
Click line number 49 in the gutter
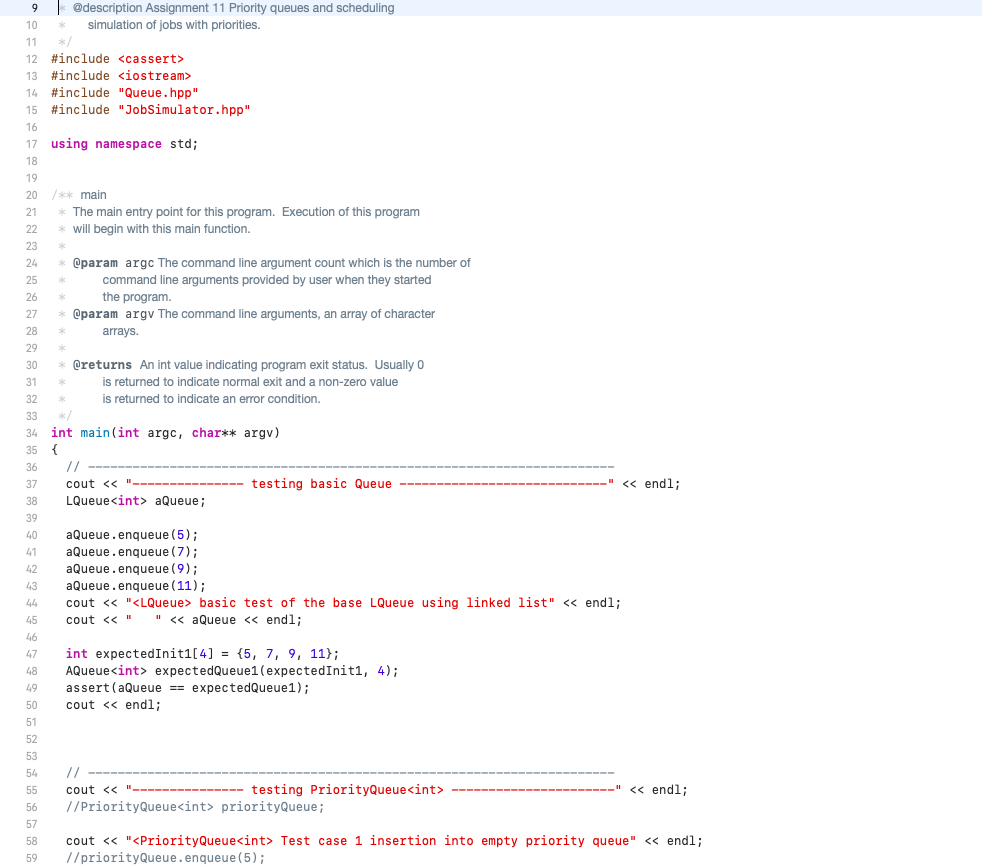click(31, 687)
